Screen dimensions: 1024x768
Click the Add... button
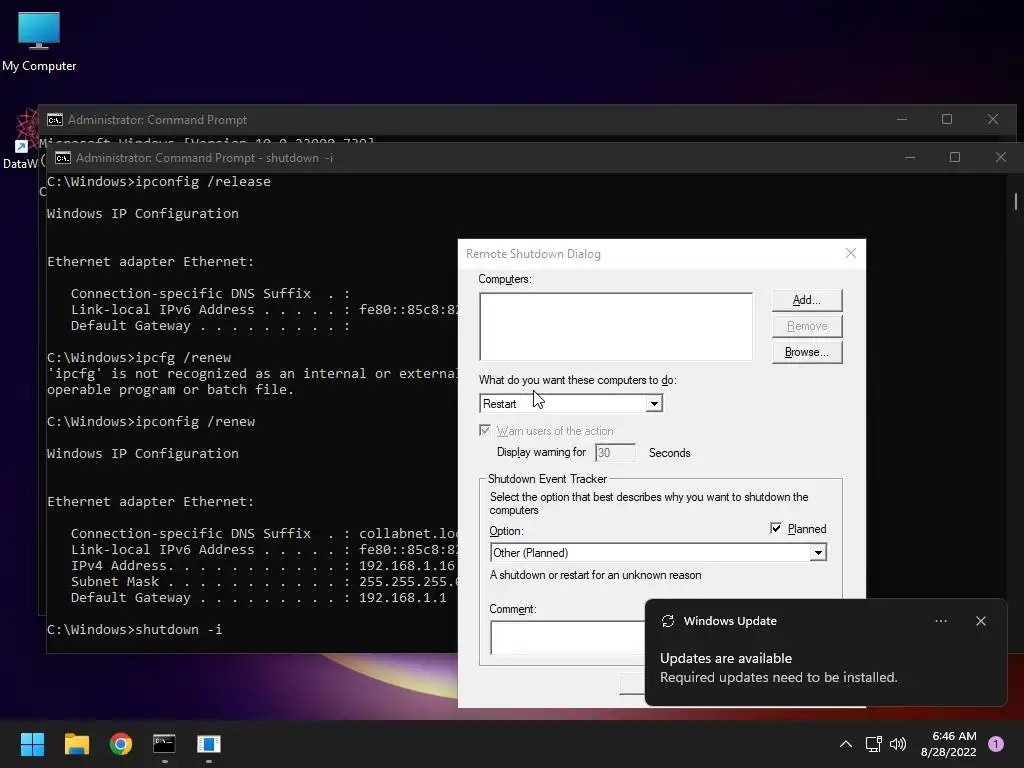(x=807, y=300)
